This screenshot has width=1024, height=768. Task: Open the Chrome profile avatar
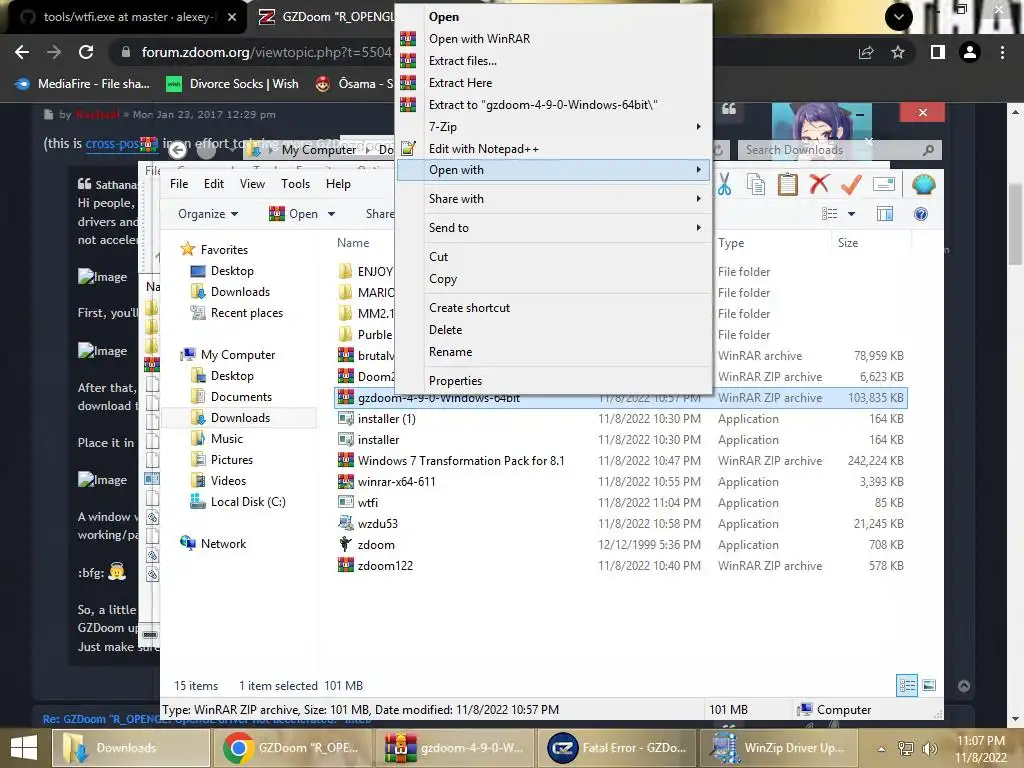[x=969, y=52]
